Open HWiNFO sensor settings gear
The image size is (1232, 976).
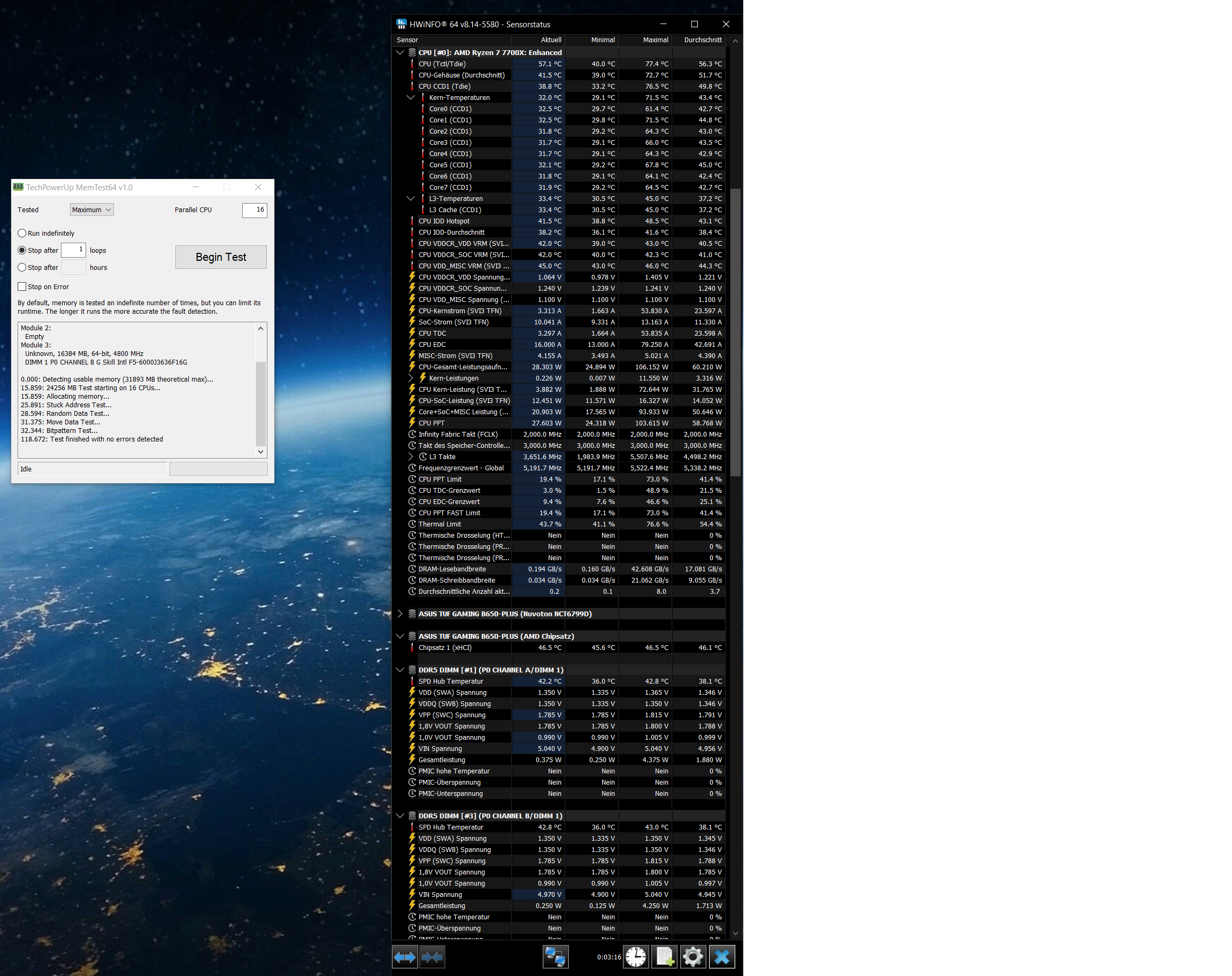click(692, 957)
